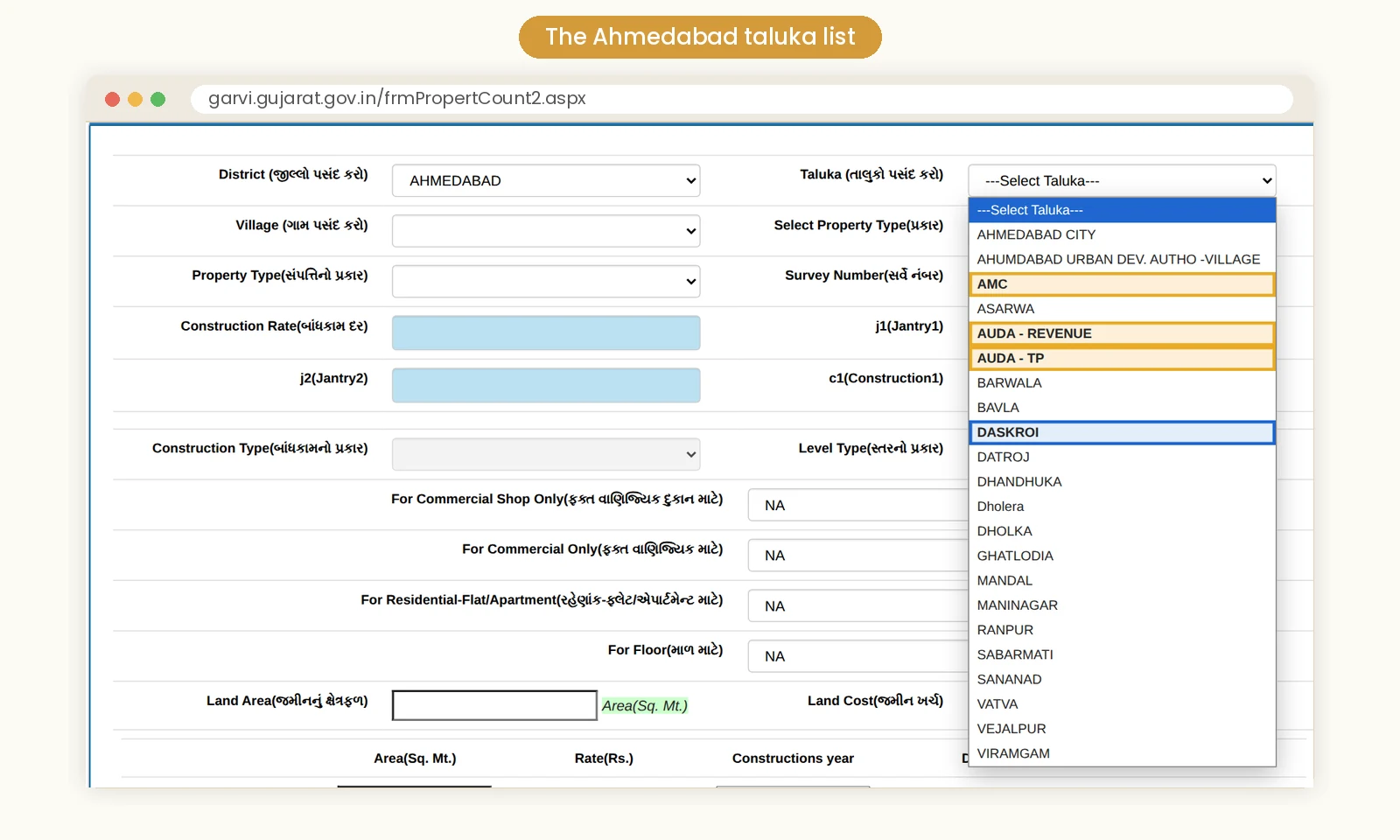1400x840 pixels.
Task: Choose MANINAGAR from the list
Action: pyautogui.click(x=1122, y=605)
